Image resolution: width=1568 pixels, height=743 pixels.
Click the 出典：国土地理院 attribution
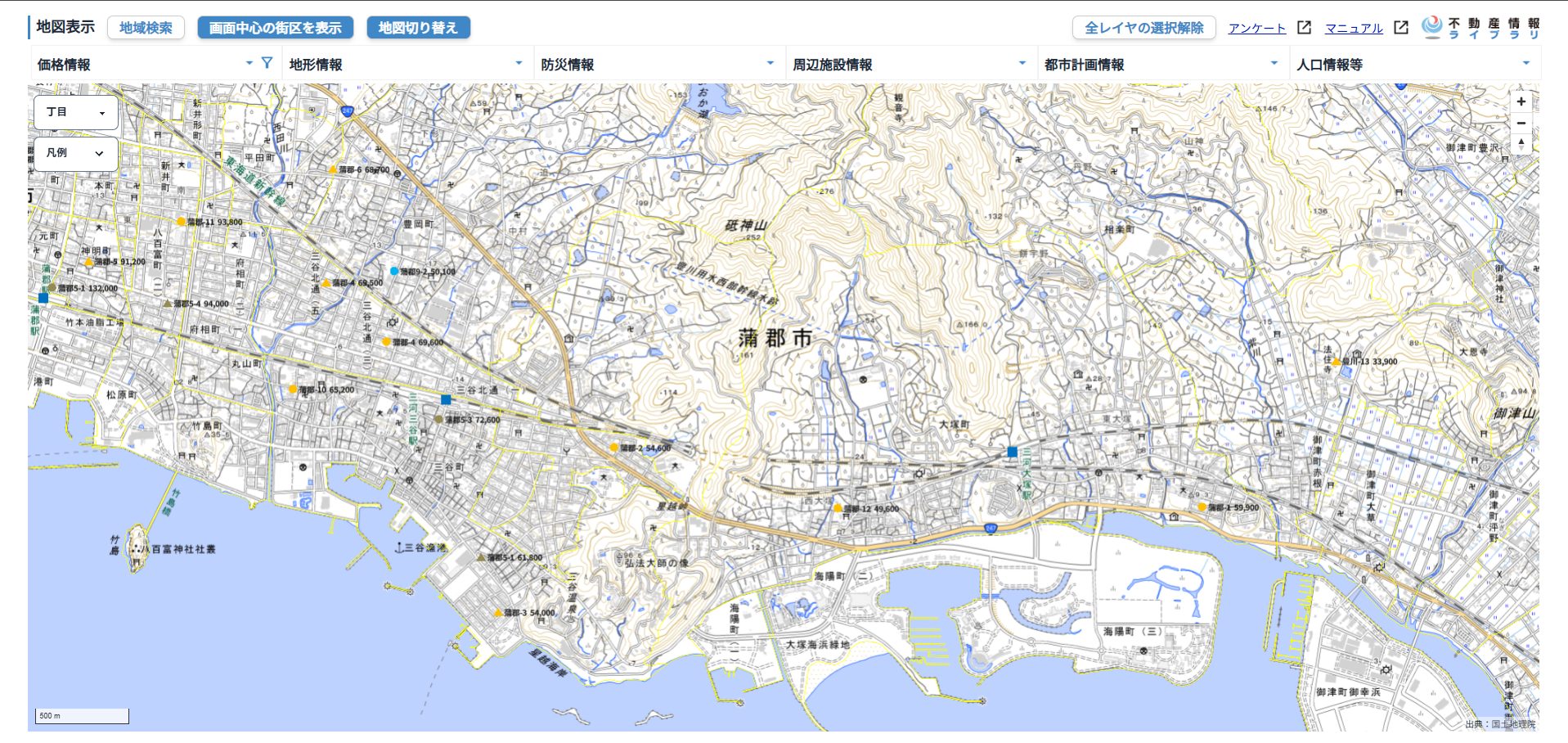[1500, 724]
